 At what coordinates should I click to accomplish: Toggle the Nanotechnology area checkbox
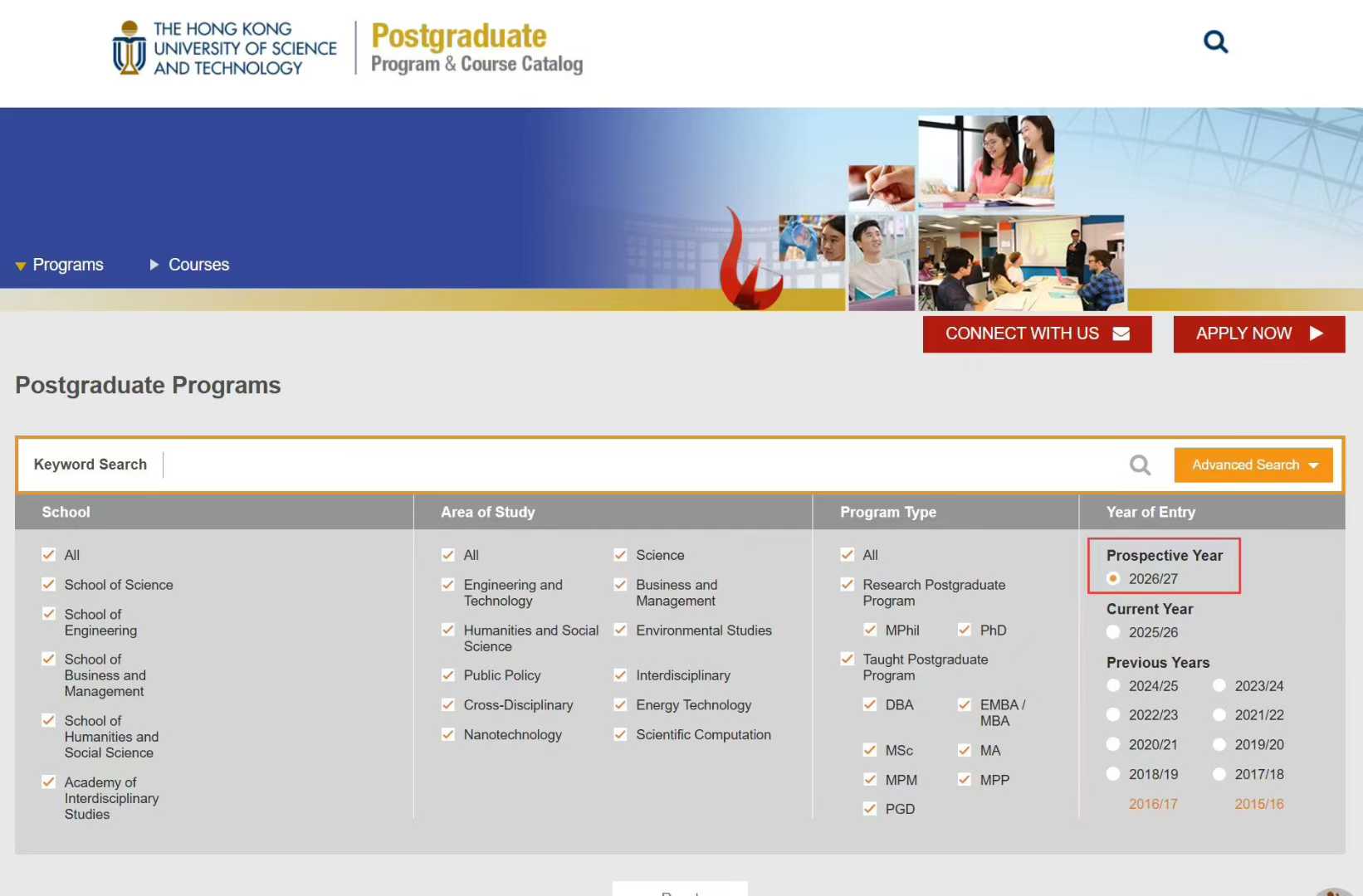click(448, 734)
